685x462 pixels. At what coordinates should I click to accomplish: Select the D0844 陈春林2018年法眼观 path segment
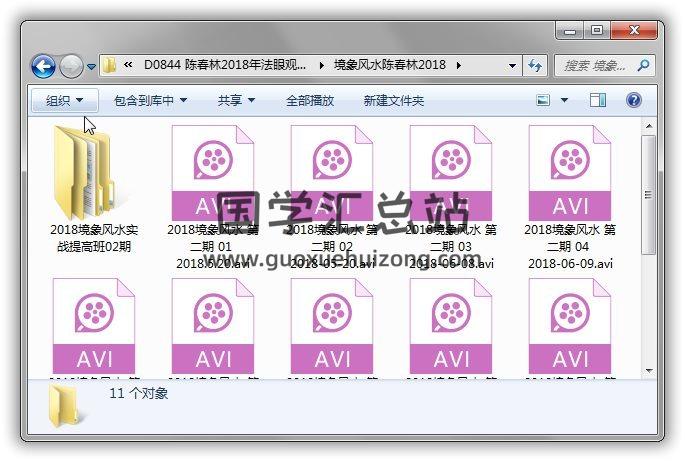pyautogui.click(x=225, y=65)
